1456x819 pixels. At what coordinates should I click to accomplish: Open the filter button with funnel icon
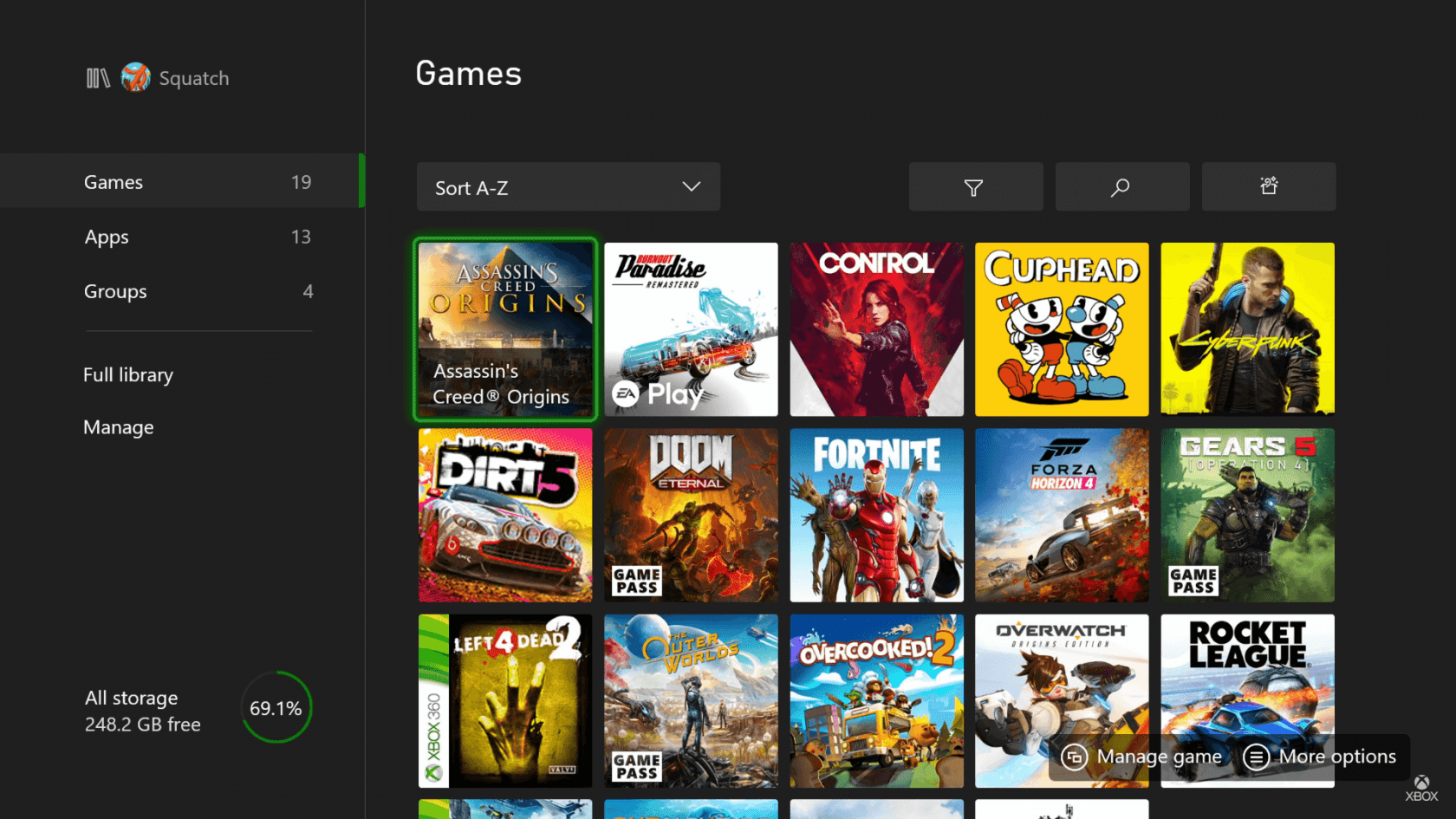tap(976, 186)
